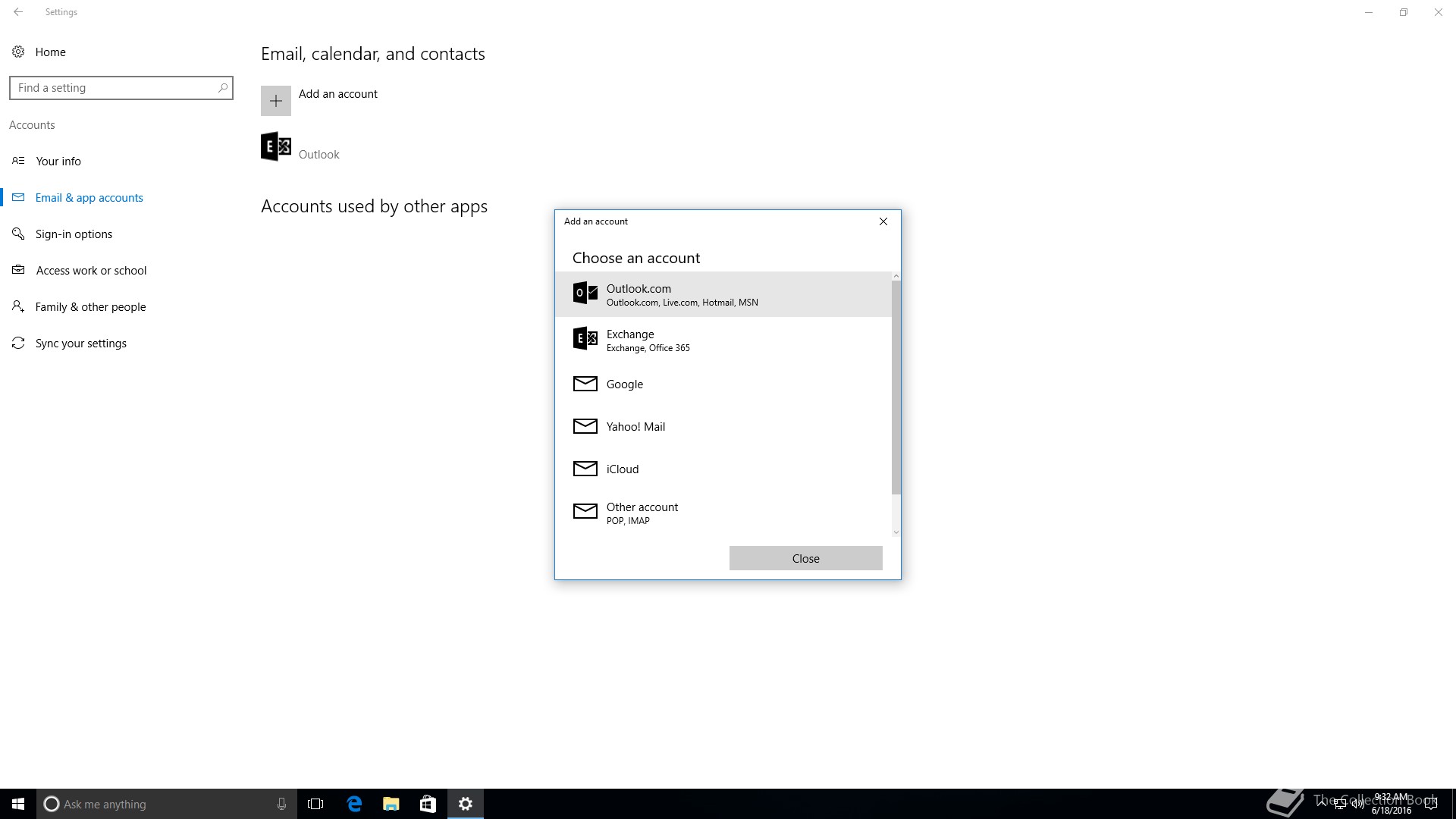This screenshot has width=1456, height=819.
Task: Open Microsoft Edge from the taskbar
Action: coord(354,804)
